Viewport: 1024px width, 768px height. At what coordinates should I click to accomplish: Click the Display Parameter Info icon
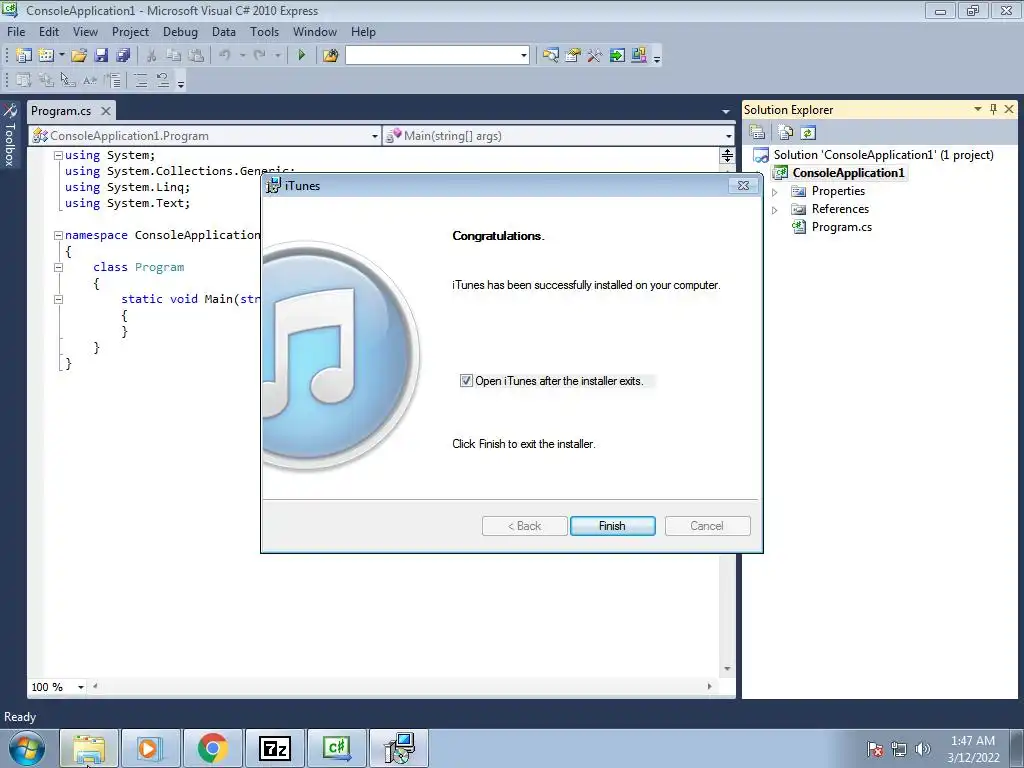[x=46, y=80]
